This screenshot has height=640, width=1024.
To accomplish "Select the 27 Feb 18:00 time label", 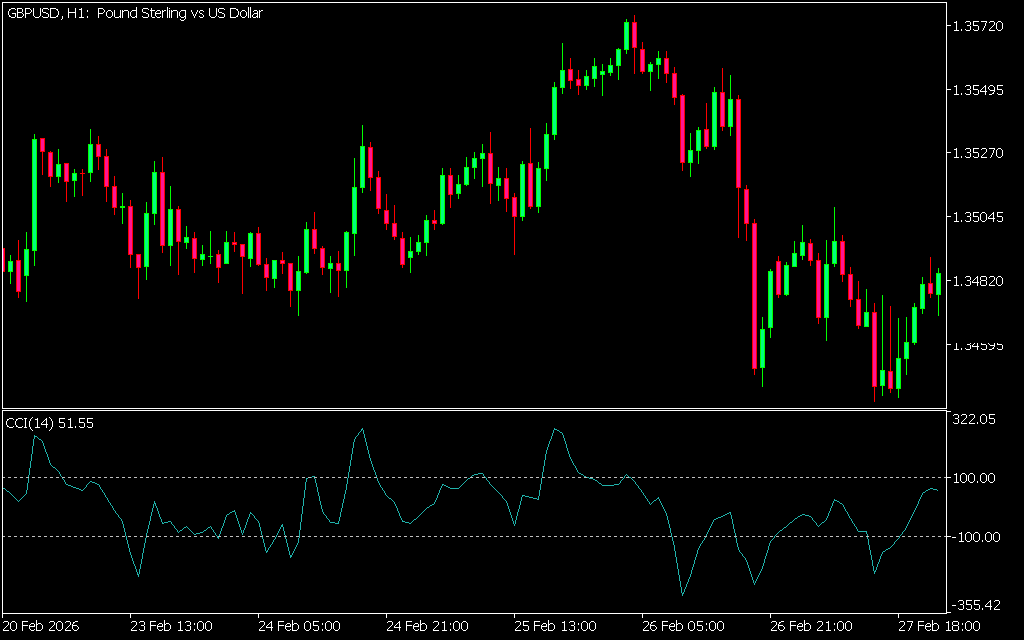I will tap(939, 627).
